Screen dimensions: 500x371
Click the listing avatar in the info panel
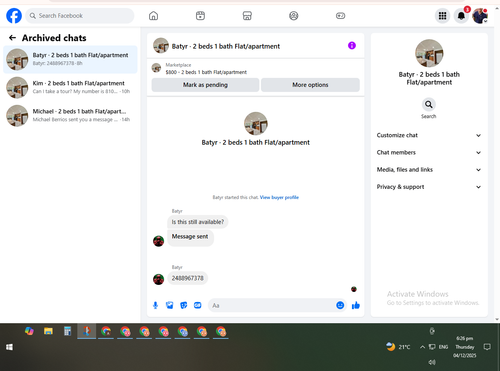[429, 53]
